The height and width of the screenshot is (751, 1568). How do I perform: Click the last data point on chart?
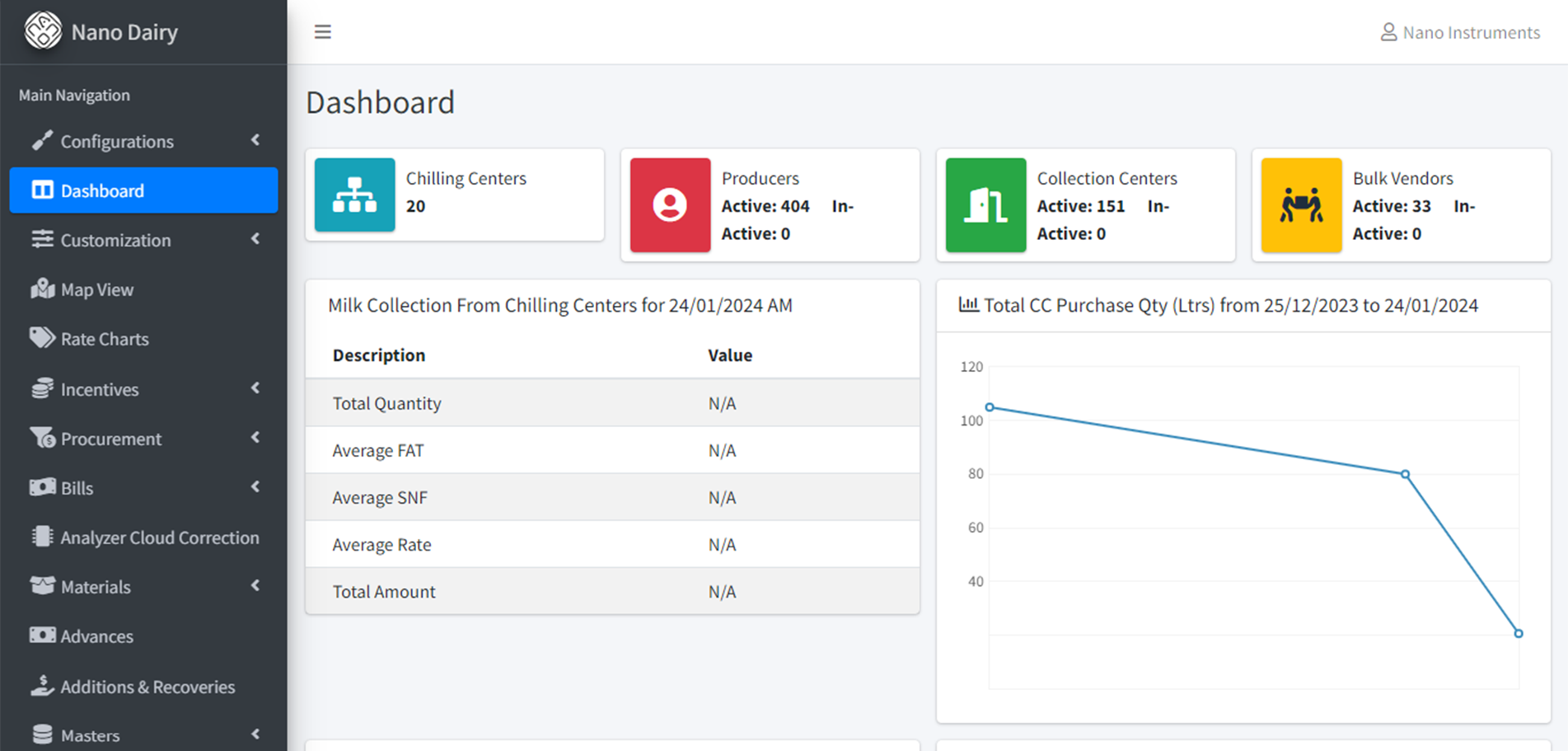click(1518, 633)
